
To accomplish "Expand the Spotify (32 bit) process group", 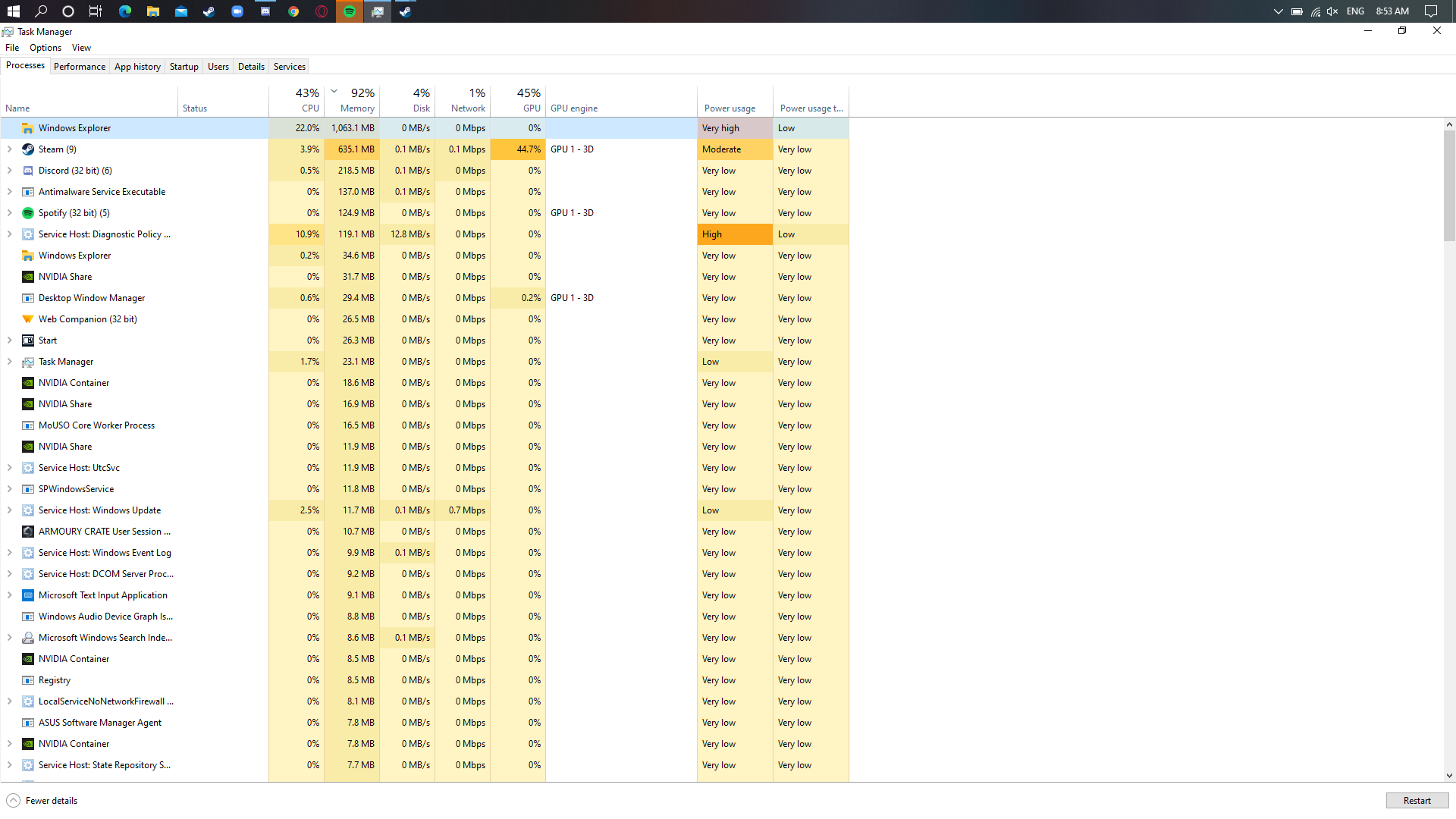I will coord(9,213).
